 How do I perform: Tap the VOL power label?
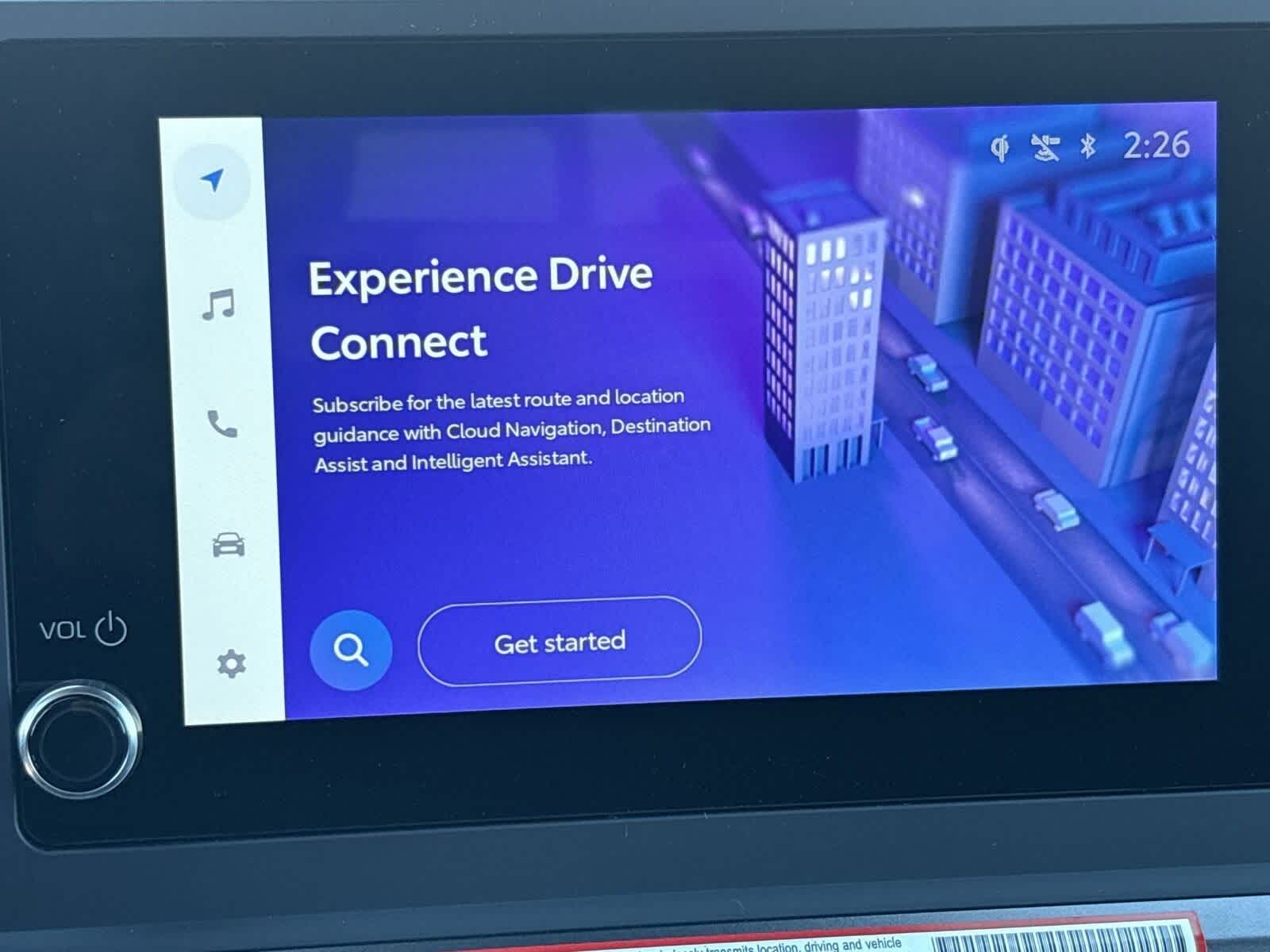(83, 630)
